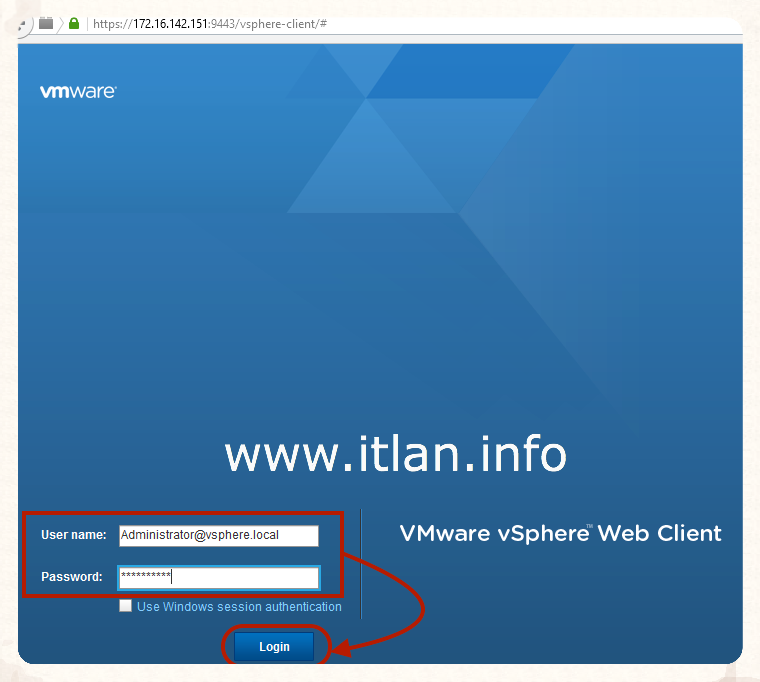Click the 'VMware vSphere Web Client' title
Screen dimensions: 760x682
click(x=560, y=533)
